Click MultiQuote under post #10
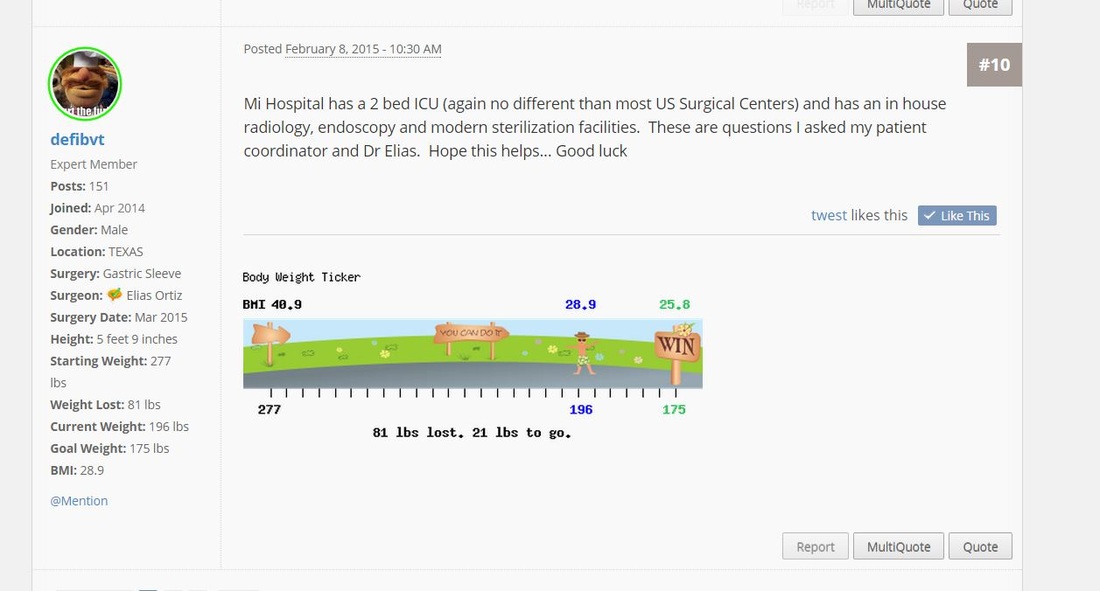1100x591 pixels. [x=898, y=546]
